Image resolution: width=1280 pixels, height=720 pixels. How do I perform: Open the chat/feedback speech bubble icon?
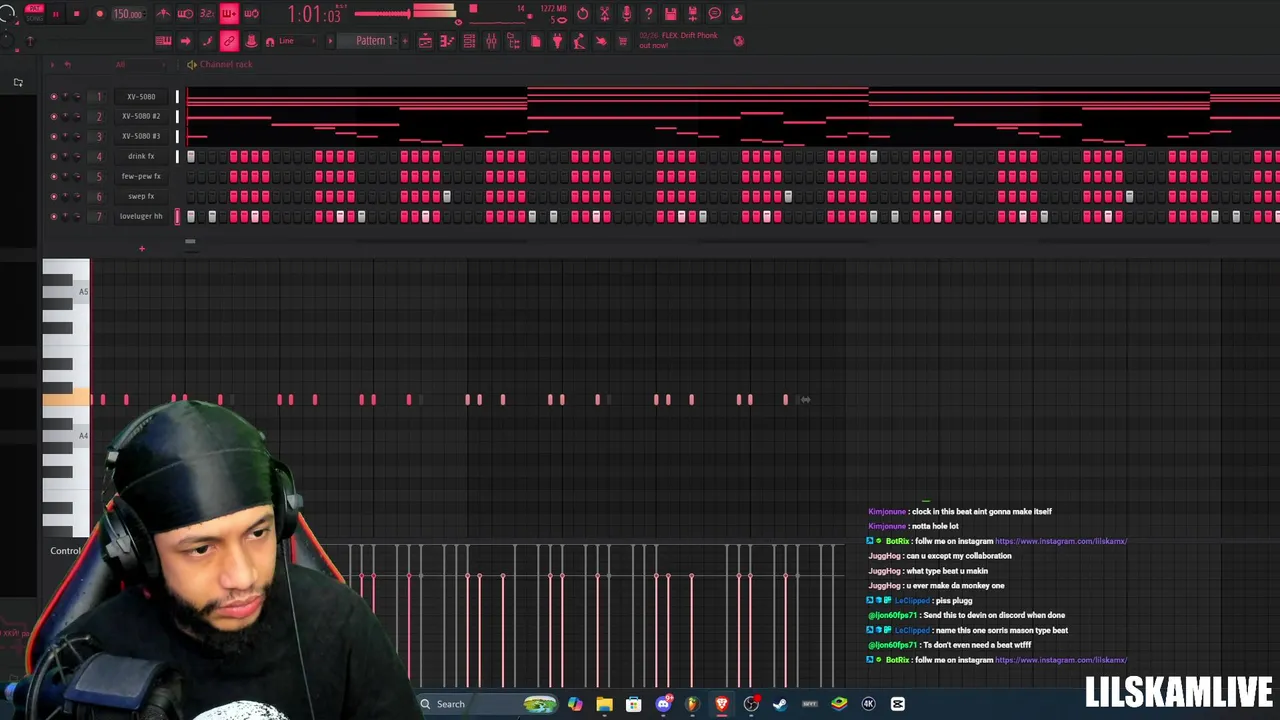coord(714,14)
